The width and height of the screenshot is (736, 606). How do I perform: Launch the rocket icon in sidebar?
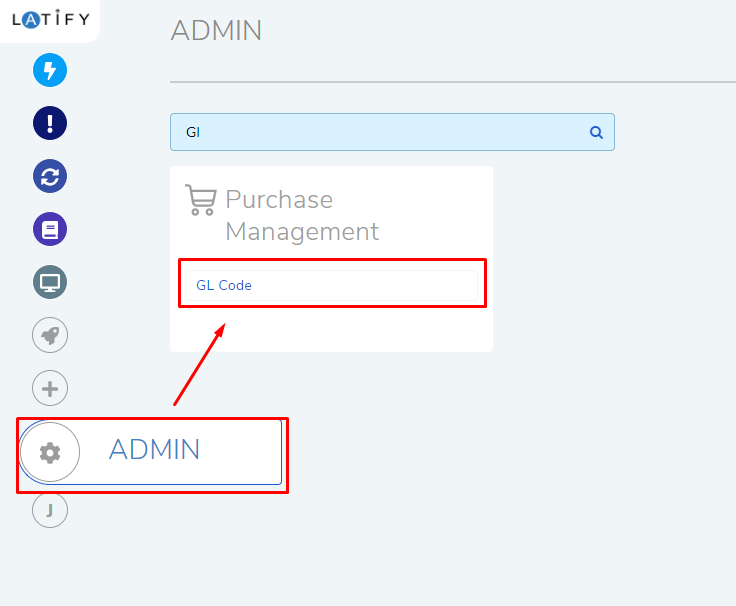click(x=50, y=335)
